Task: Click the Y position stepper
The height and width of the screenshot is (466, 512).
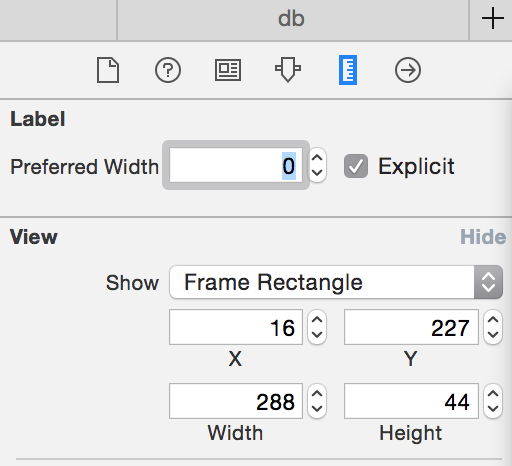Action: coord(493,327)
